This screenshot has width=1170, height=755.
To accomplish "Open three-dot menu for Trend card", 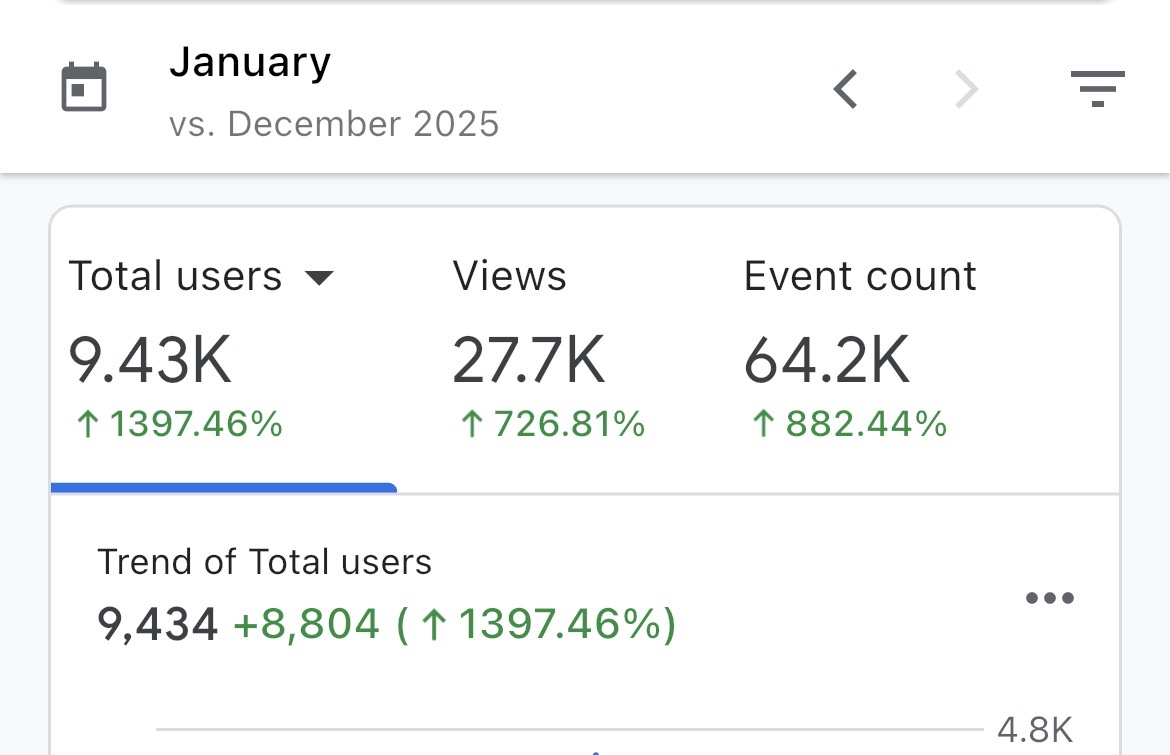I will (1050, 599).
